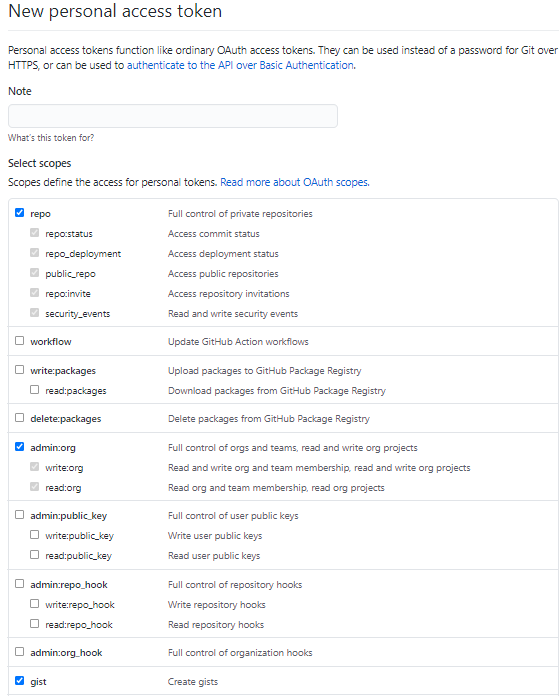Click the 'Select scopes' heading
Image resolution: width=559 pixels, height=696 pixels.
(x=40, y=163)
